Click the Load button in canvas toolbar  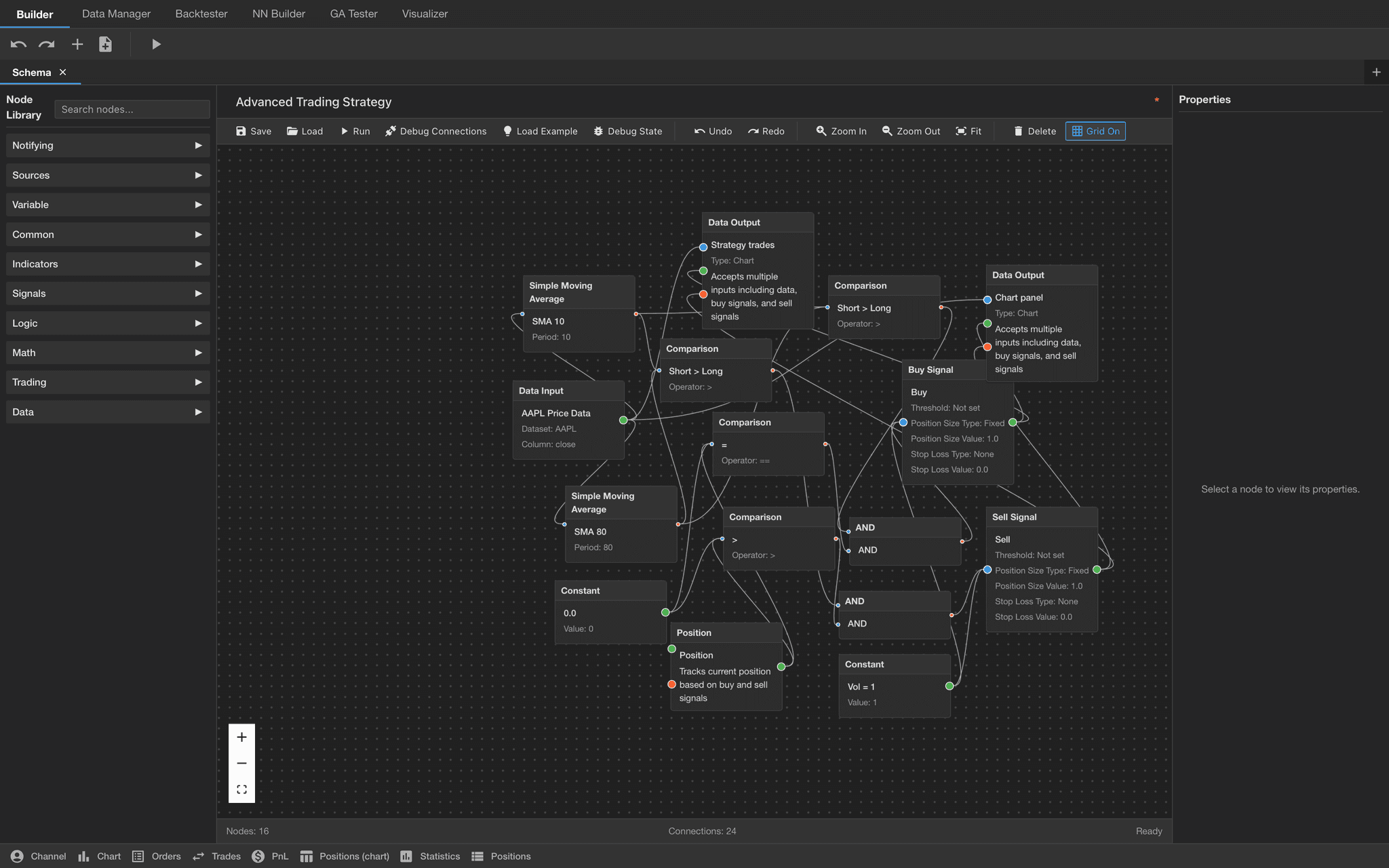click(305, 131)
